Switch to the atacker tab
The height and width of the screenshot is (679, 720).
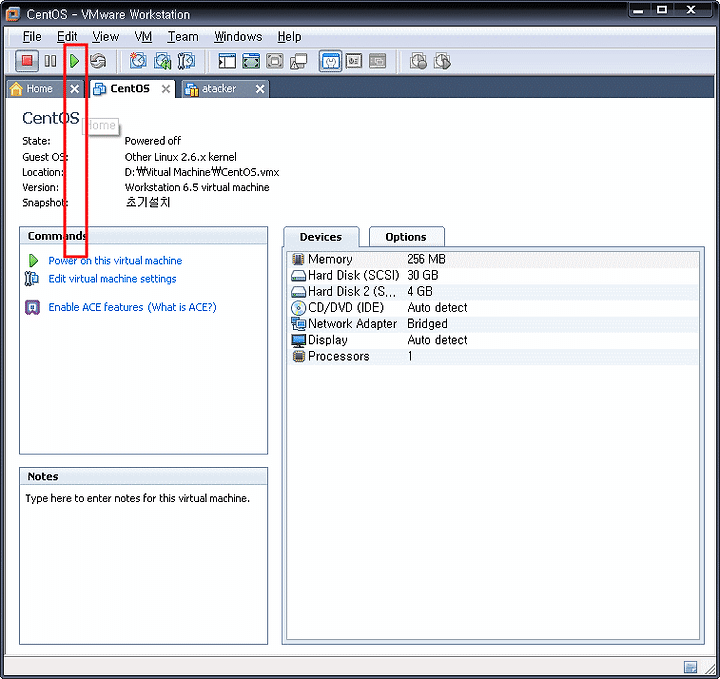tap(219, 89)
